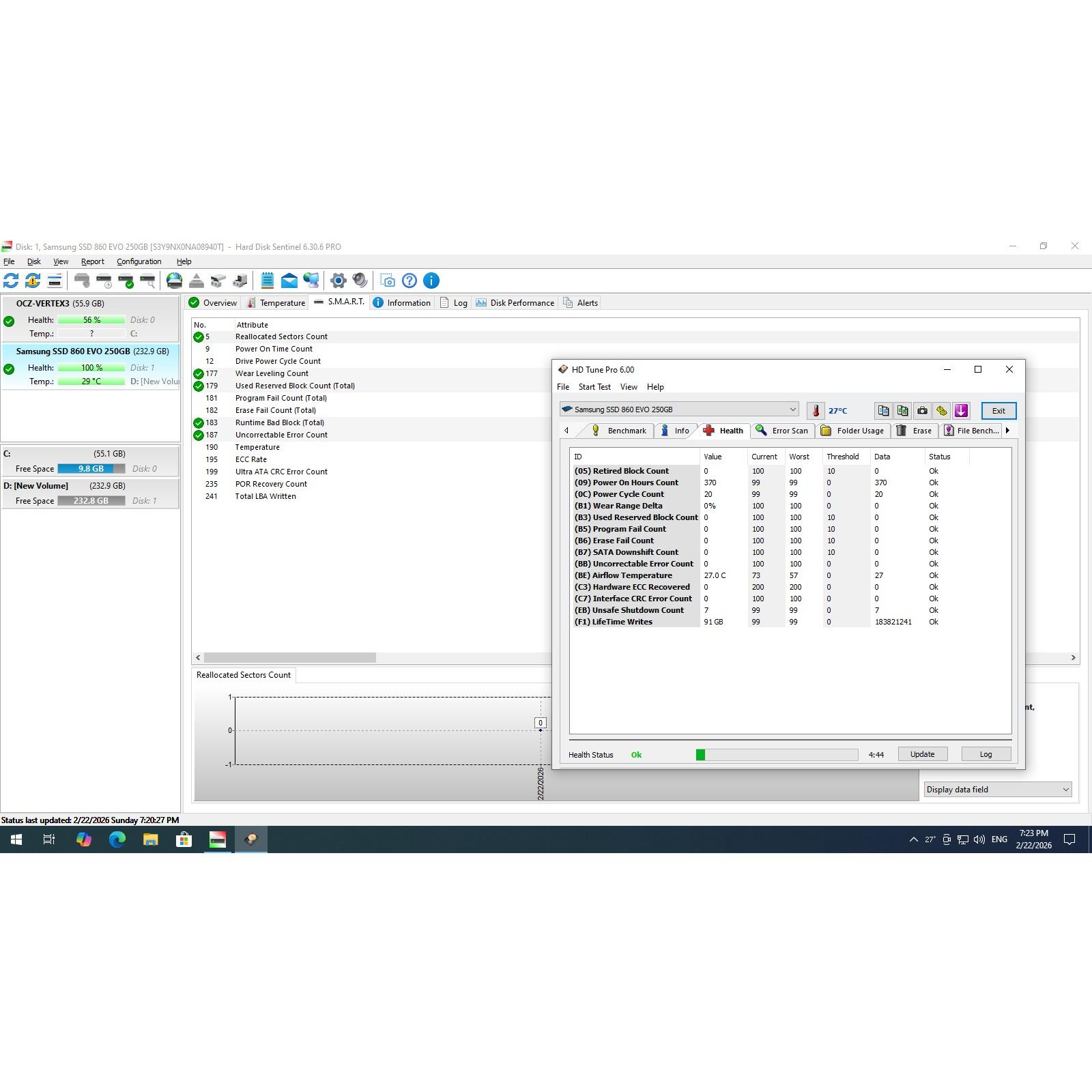Open the send email envelope icon
The height and width of the screenshot is (1092, 1092).
click(289, 281)
